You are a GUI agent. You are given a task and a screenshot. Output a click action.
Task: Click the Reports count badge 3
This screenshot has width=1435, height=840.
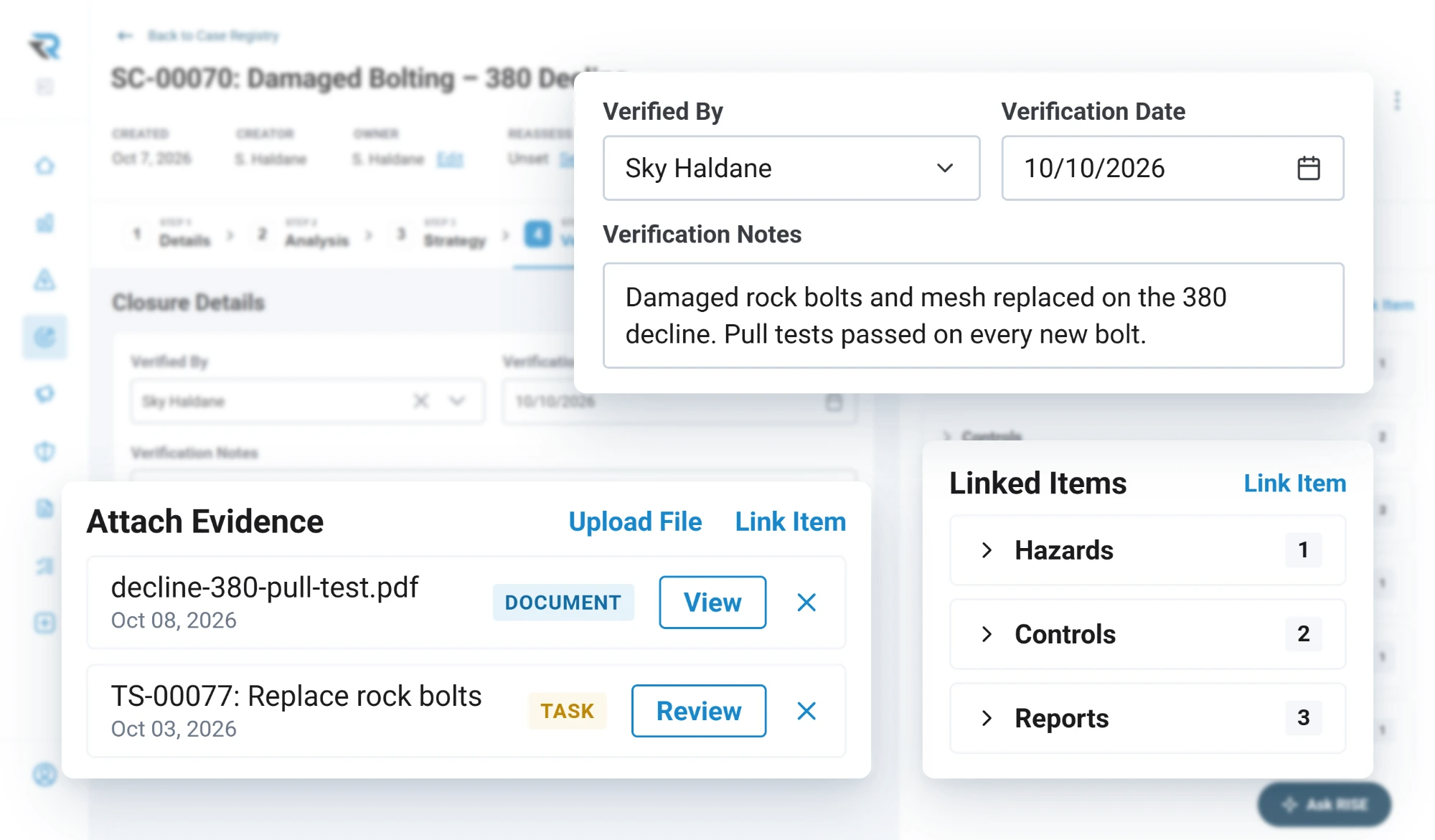click(1303, 718)
